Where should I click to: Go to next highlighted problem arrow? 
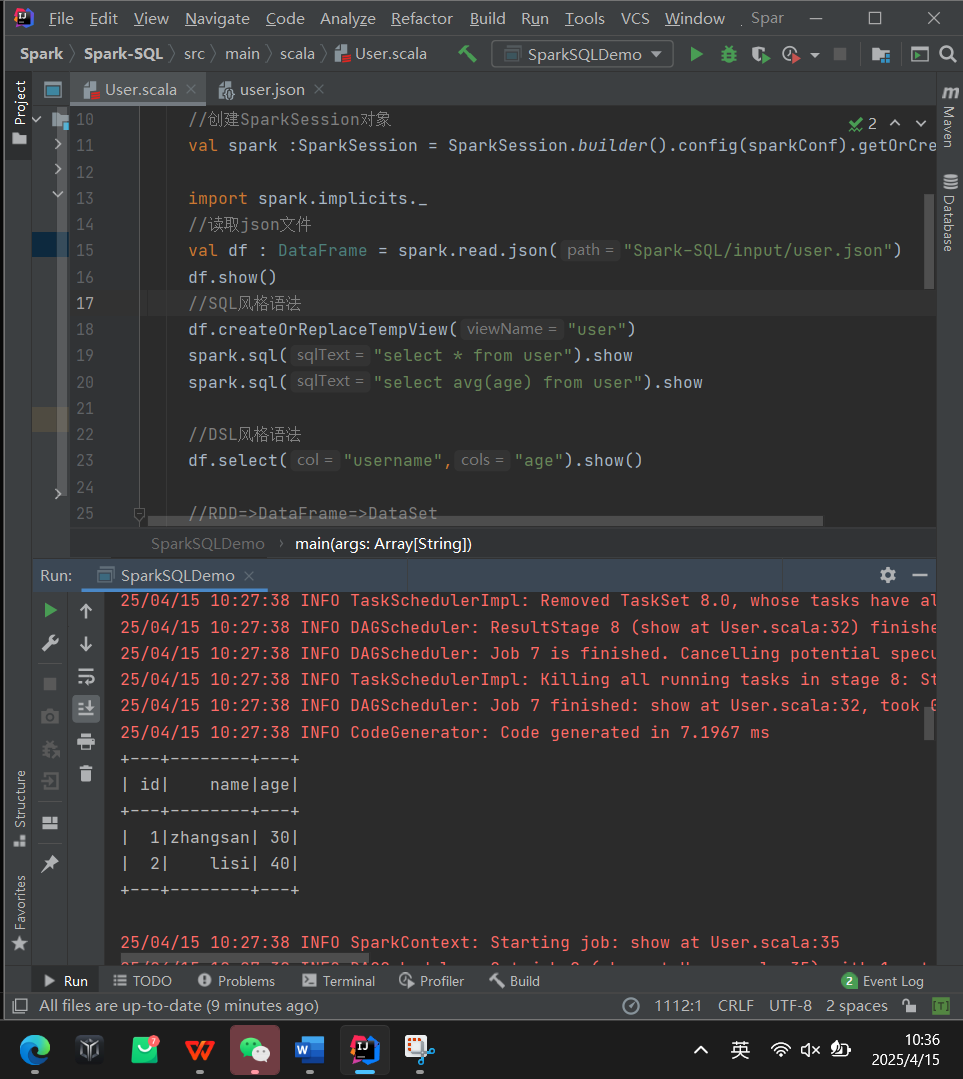pos(921,123)
